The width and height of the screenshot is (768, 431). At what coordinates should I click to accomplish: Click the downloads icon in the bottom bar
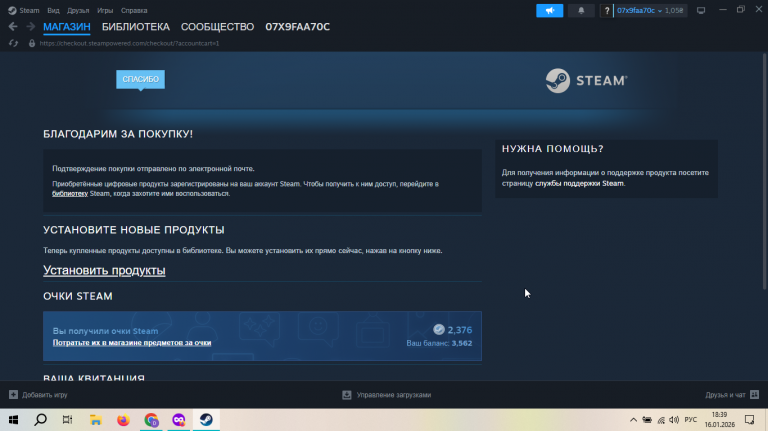click(347, 395)
